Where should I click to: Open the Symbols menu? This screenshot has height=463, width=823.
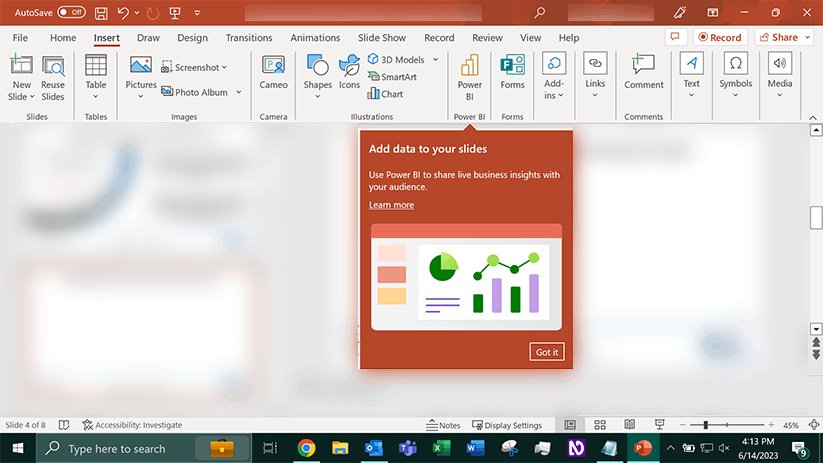pyautogui.click(x=735, y=76)
